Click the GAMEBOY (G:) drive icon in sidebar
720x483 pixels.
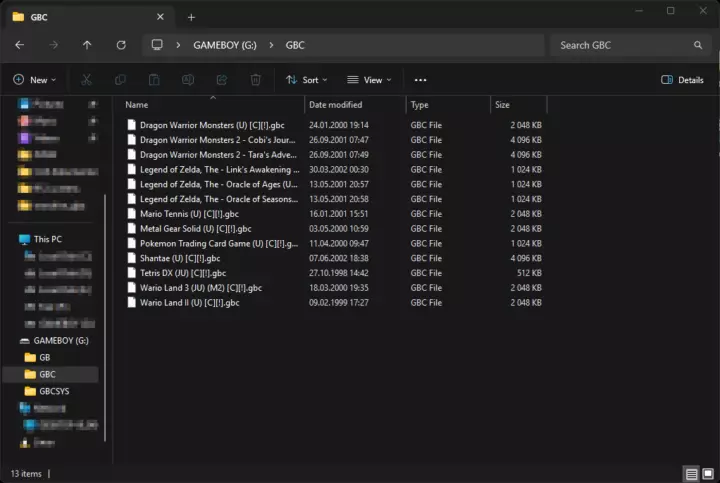pos(25,341)
